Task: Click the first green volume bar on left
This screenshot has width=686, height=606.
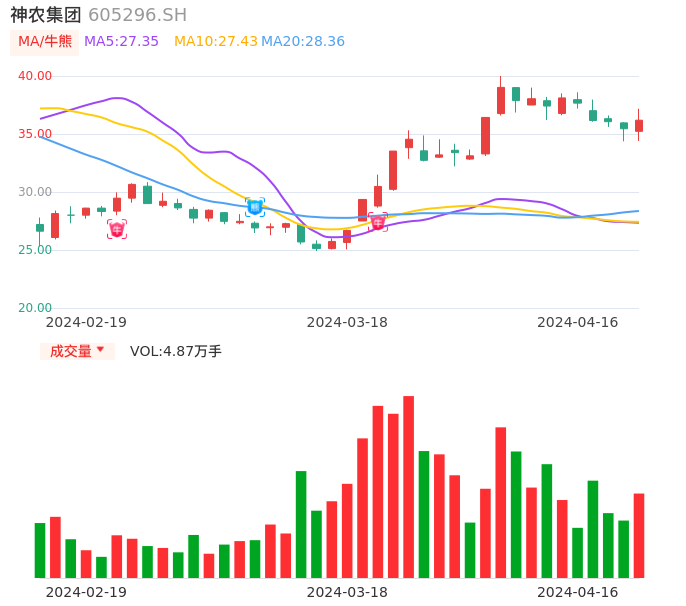Action: [x=40, y=550]
